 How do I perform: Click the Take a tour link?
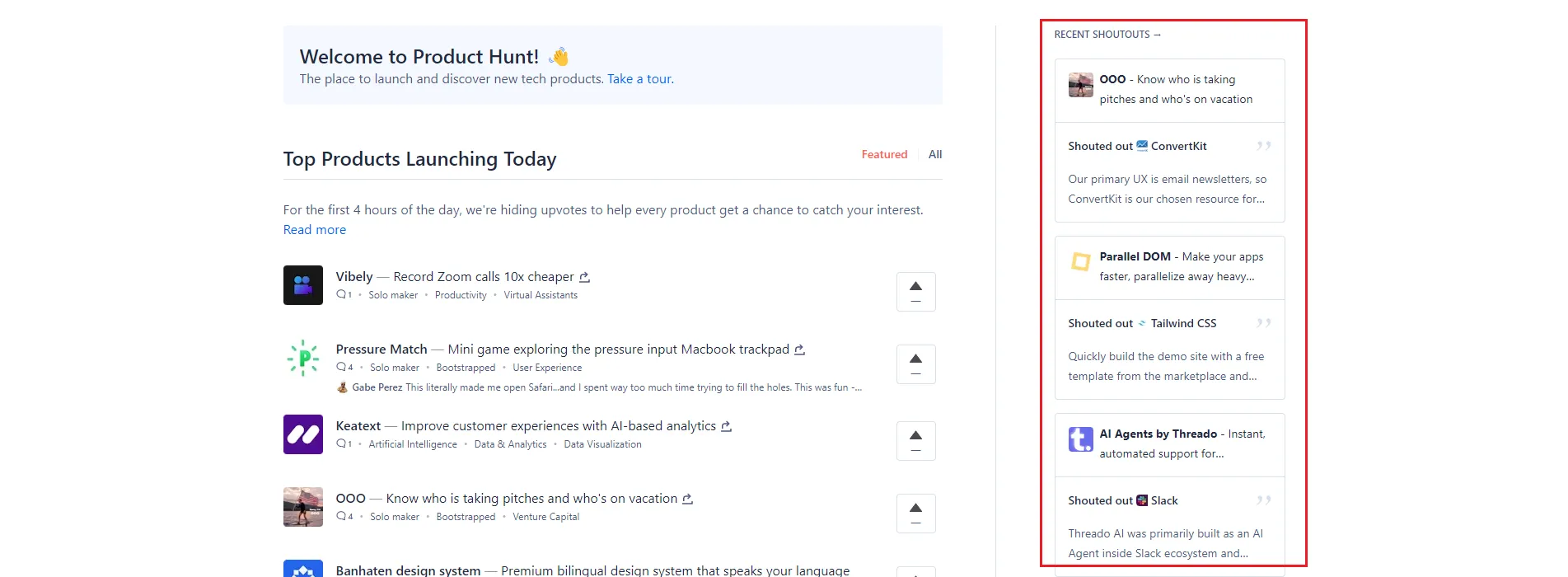tap(640, 79)
